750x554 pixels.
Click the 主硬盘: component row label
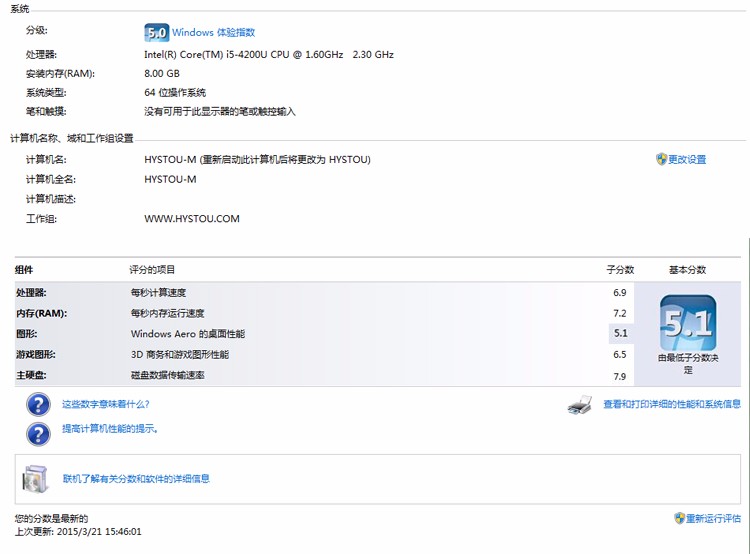pyautogui.click(x=31, y=375)
